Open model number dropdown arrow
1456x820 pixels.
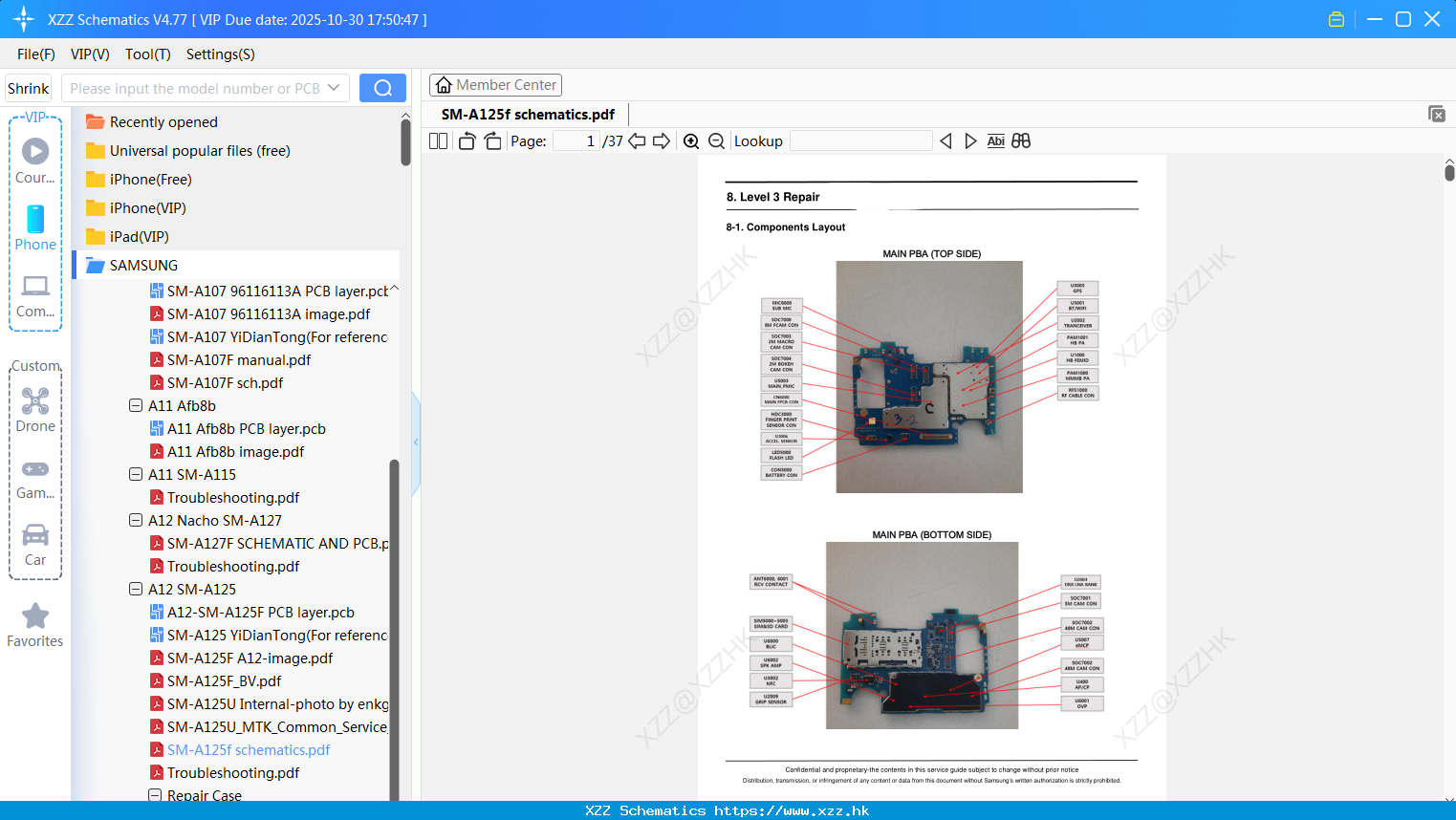(334, 88)
